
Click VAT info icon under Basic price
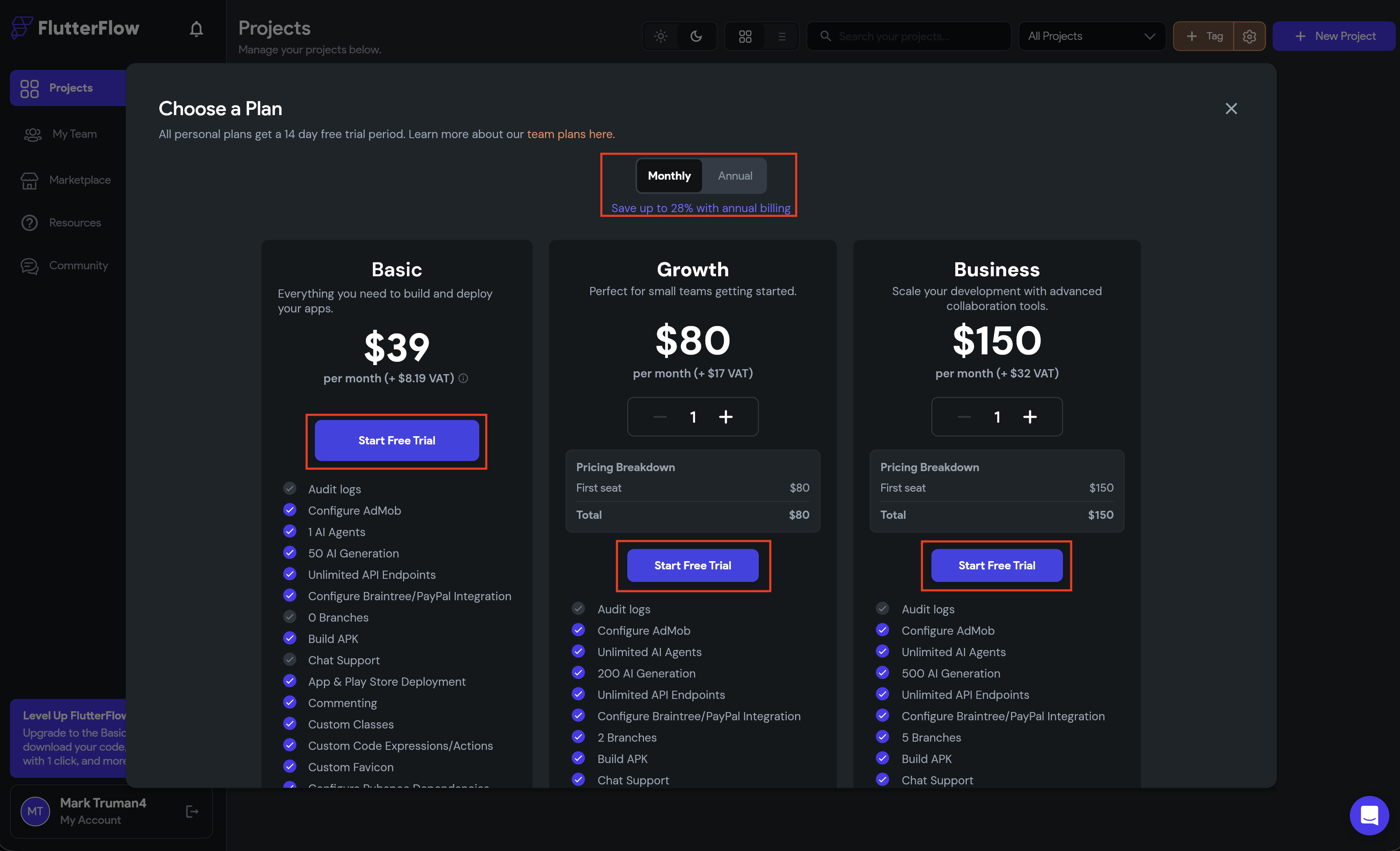point(464,378)
